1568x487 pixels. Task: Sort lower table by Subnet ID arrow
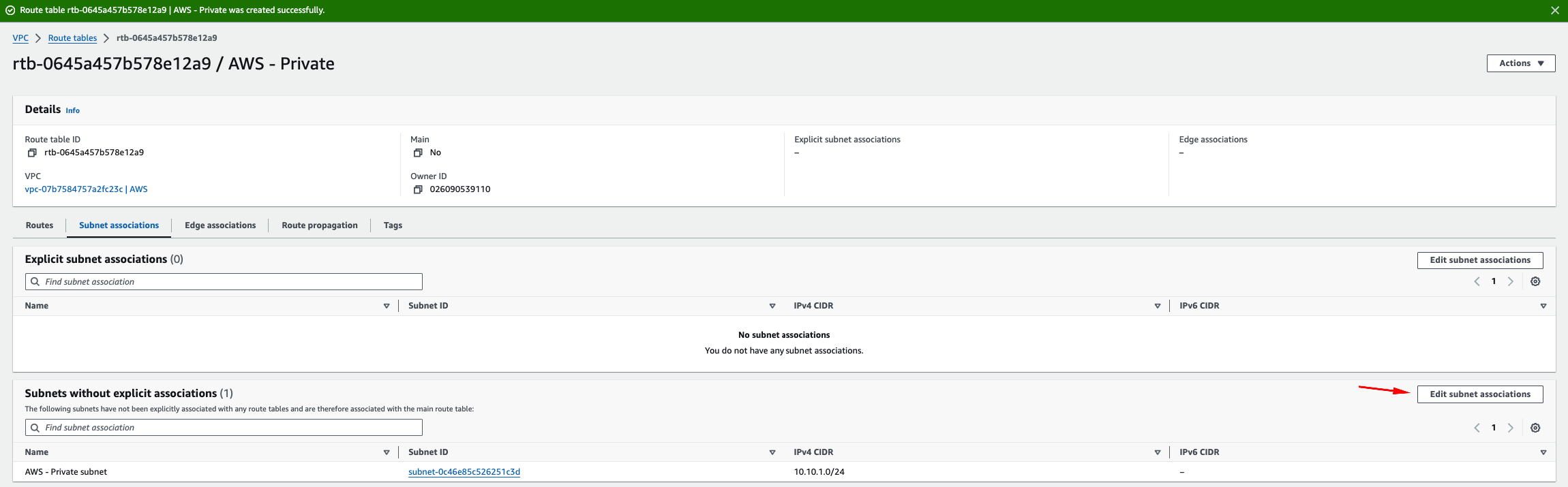(x=772, y=452)
